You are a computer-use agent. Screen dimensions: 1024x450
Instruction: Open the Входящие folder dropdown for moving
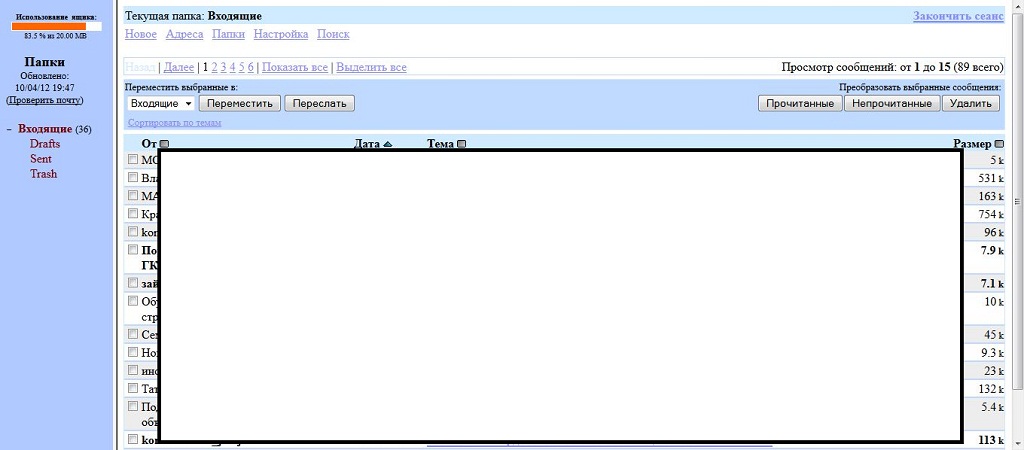[x=161, y=103]
